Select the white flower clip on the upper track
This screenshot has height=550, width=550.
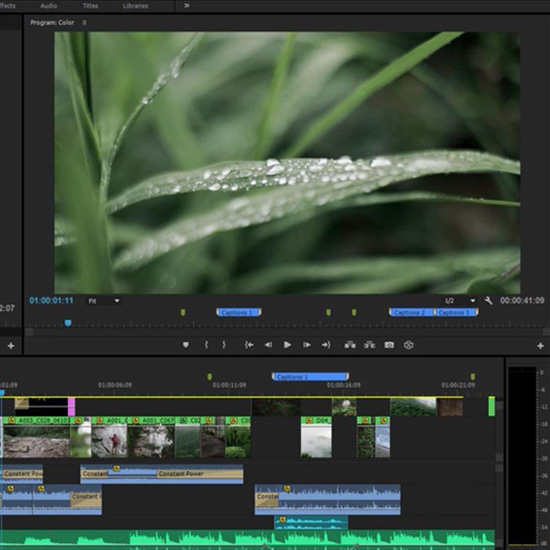pos(344,407)
